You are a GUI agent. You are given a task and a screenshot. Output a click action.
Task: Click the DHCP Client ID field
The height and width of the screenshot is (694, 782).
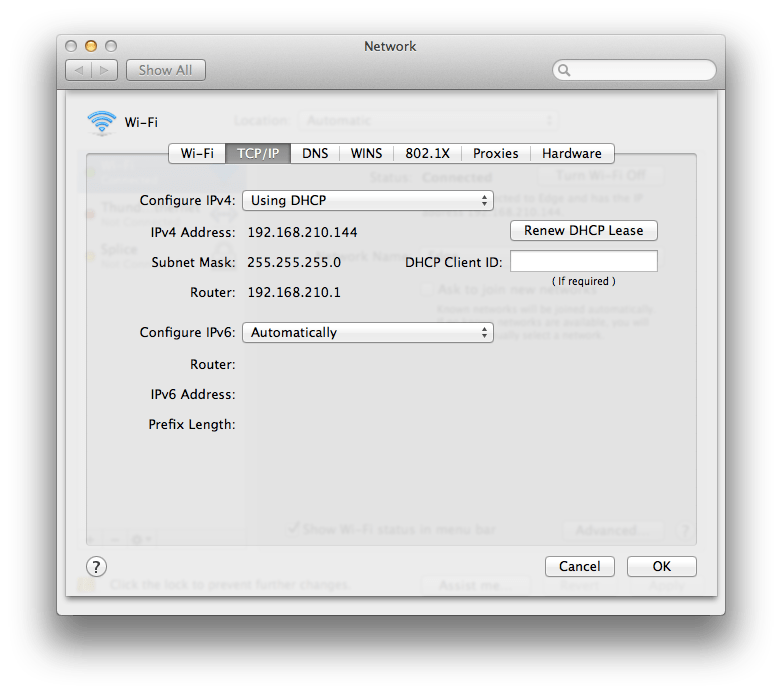click(584, 261)
